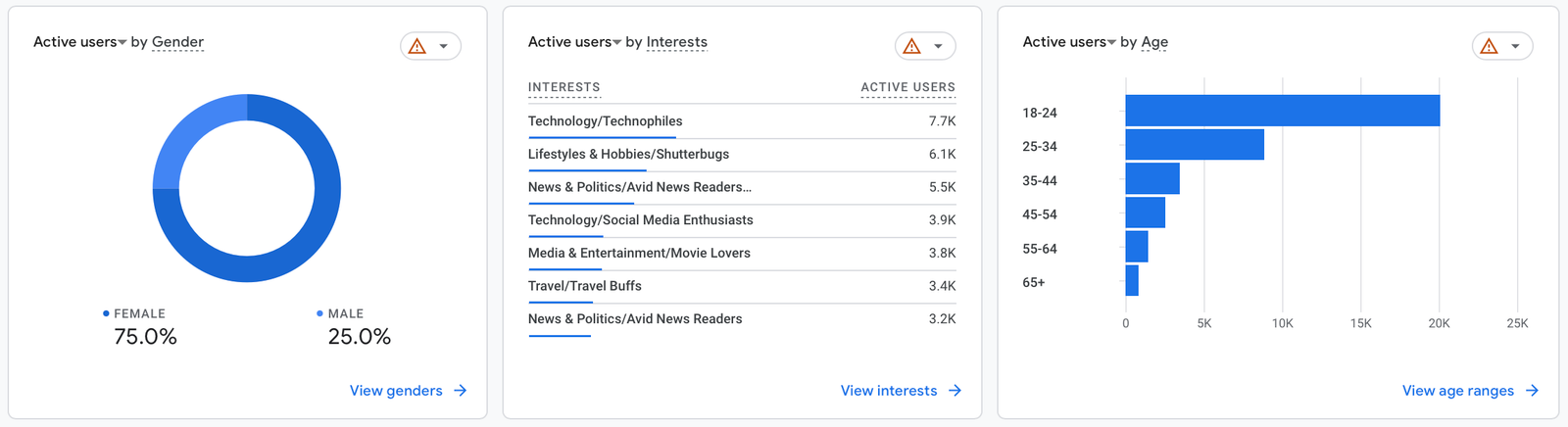1568x427 pixels.
Task: Open the caret dropdown beside Gender card warning
Action: pyautogui.click(x=444, y=46)
